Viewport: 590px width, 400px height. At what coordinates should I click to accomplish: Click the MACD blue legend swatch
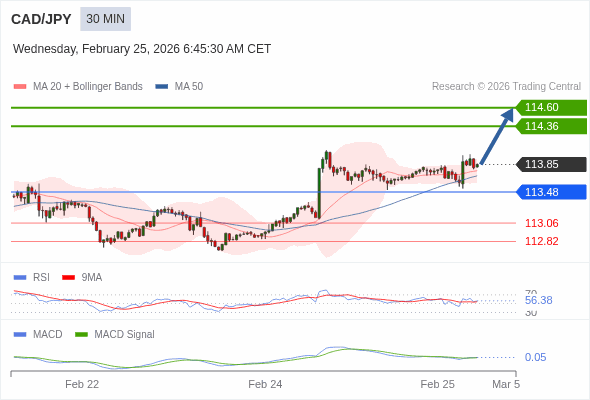20,335
